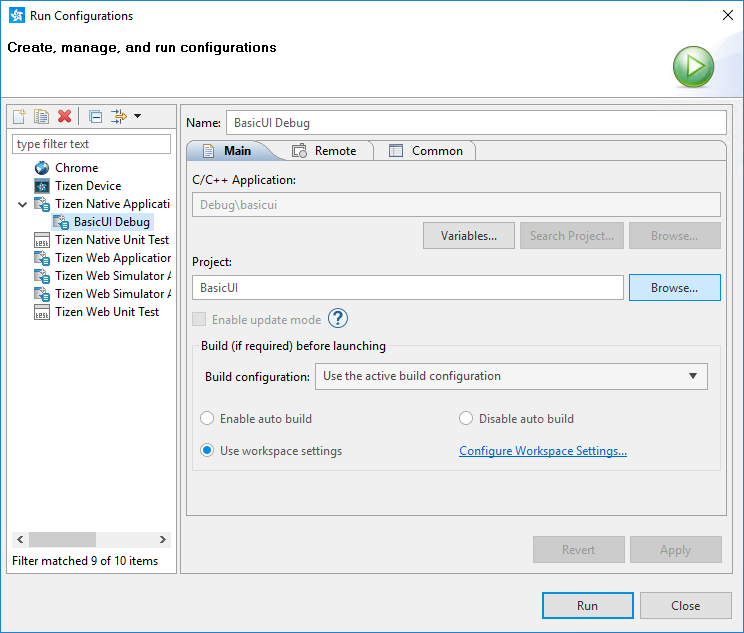
Task: Click the Duplicate configuration icon
Action: click(x=41, y=116)
